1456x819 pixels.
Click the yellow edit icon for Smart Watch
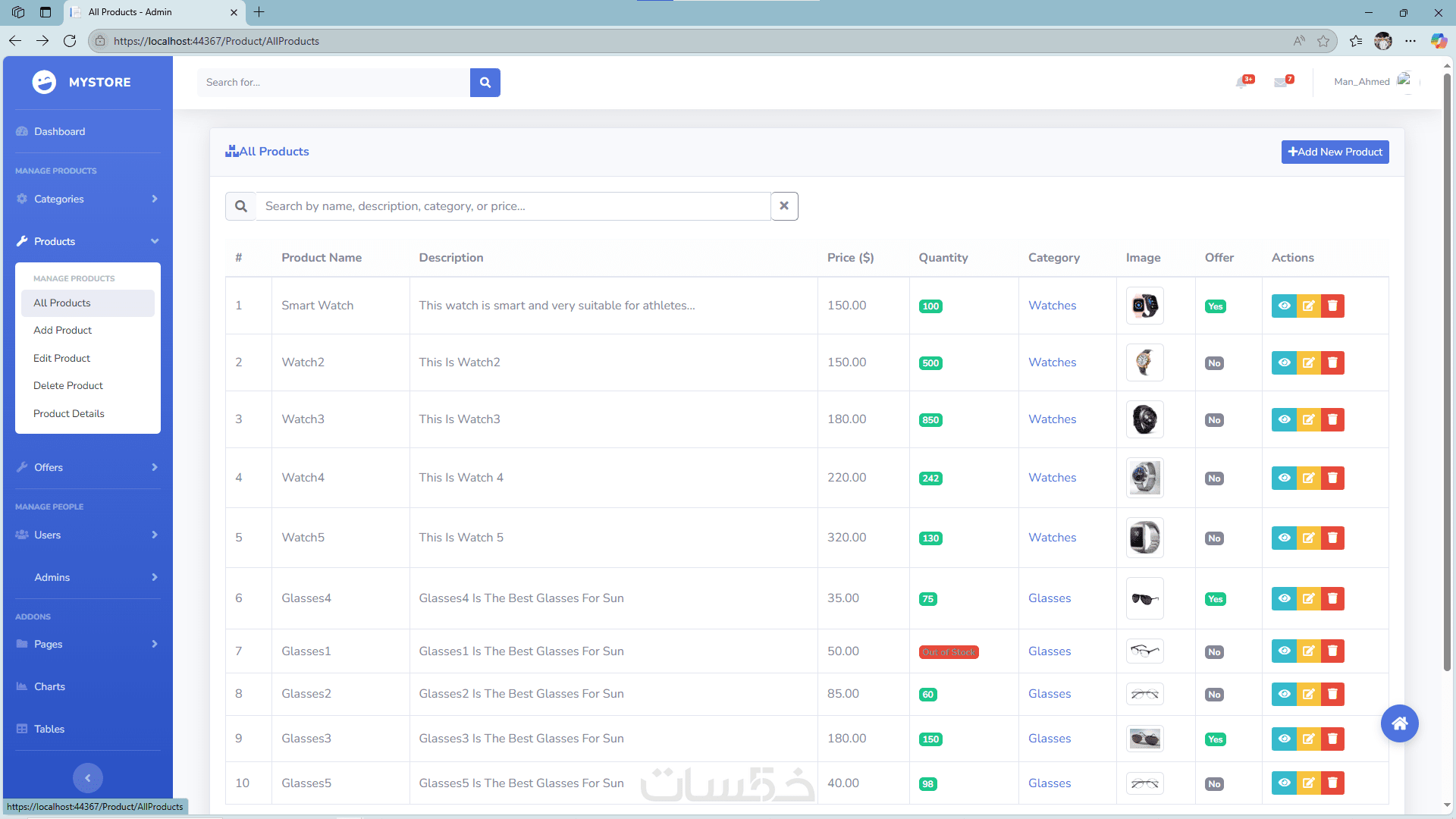(x=1308, y=306)
